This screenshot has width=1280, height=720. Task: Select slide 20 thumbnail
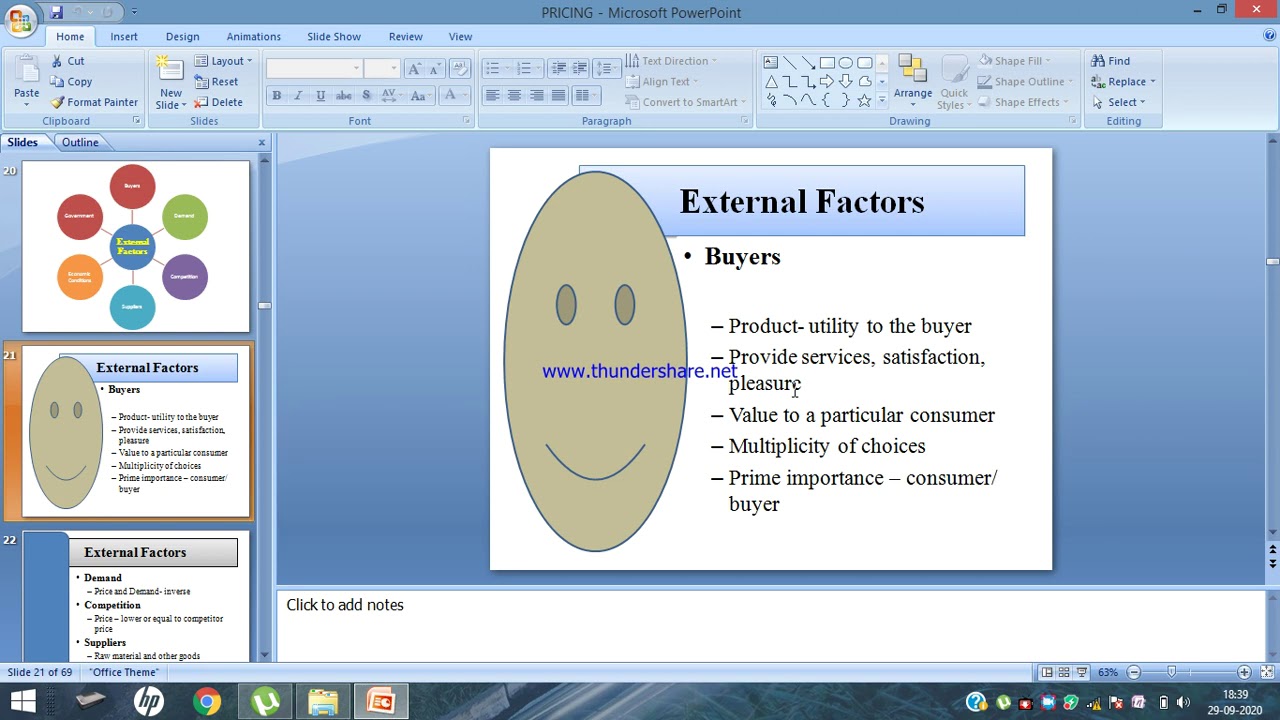(x=136, y=246)
